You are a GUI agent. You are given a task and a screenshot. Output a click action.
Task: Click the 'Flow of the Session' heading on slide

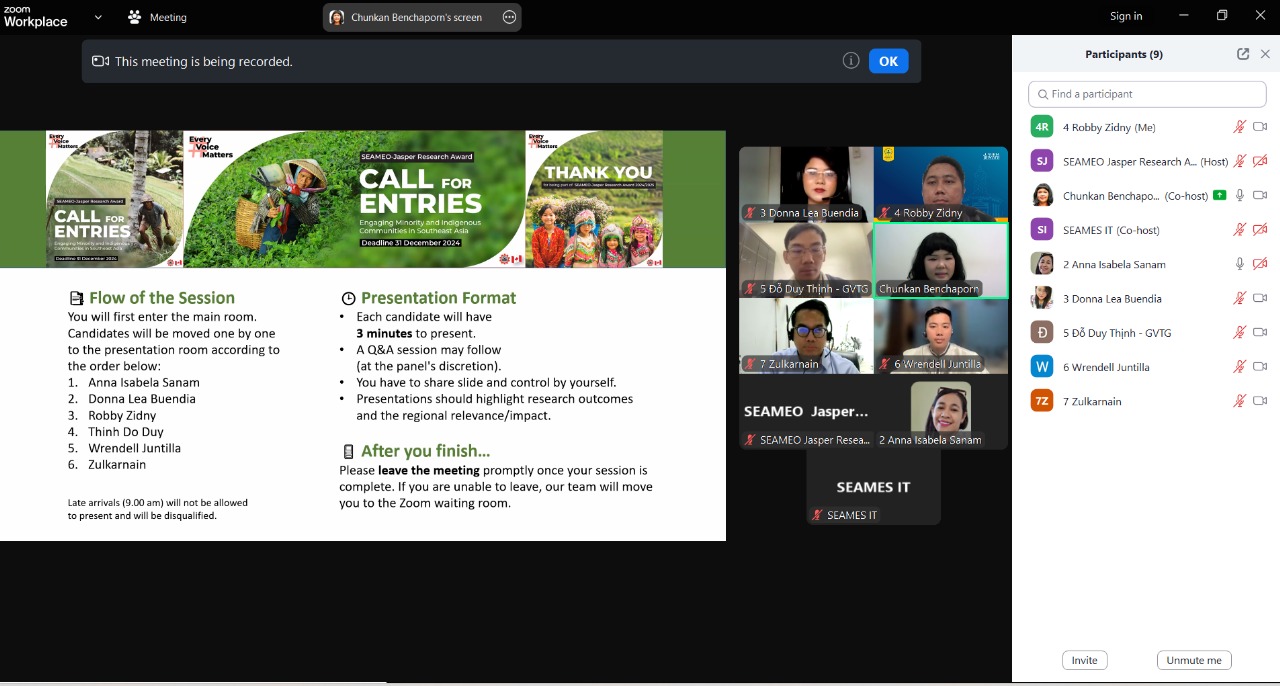point(162,298)
